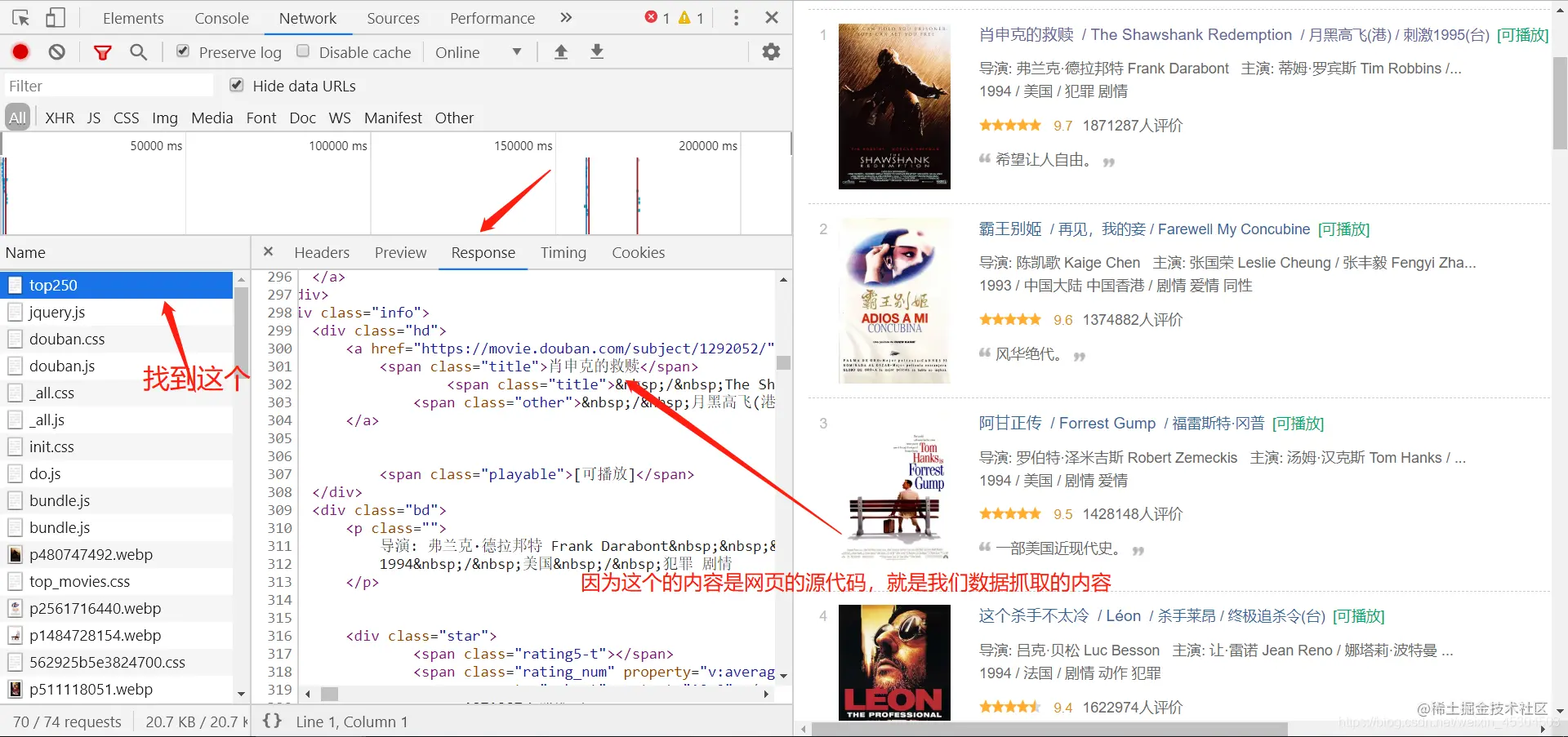Viewport: 1568px width, 737px height.
Task: Open DevTools three-dot menu
Action: click(x=736, y=18)
